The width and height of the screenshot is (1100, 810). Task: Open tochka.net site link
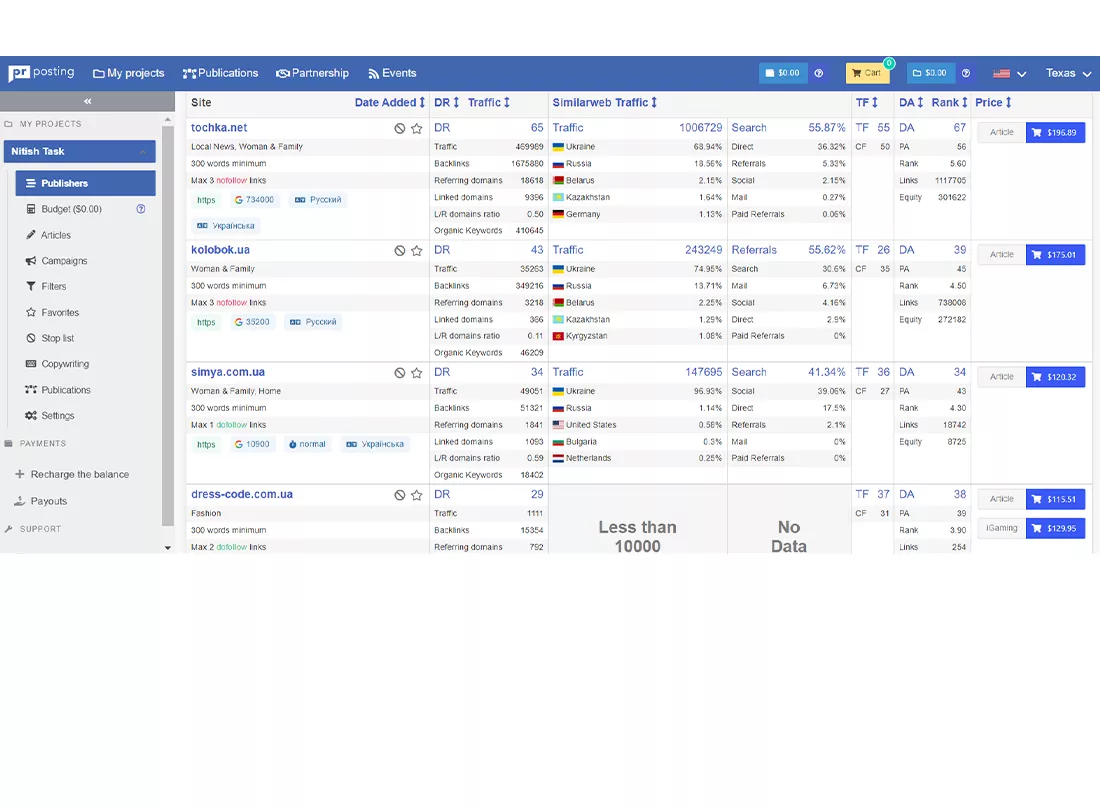[219, 128]
